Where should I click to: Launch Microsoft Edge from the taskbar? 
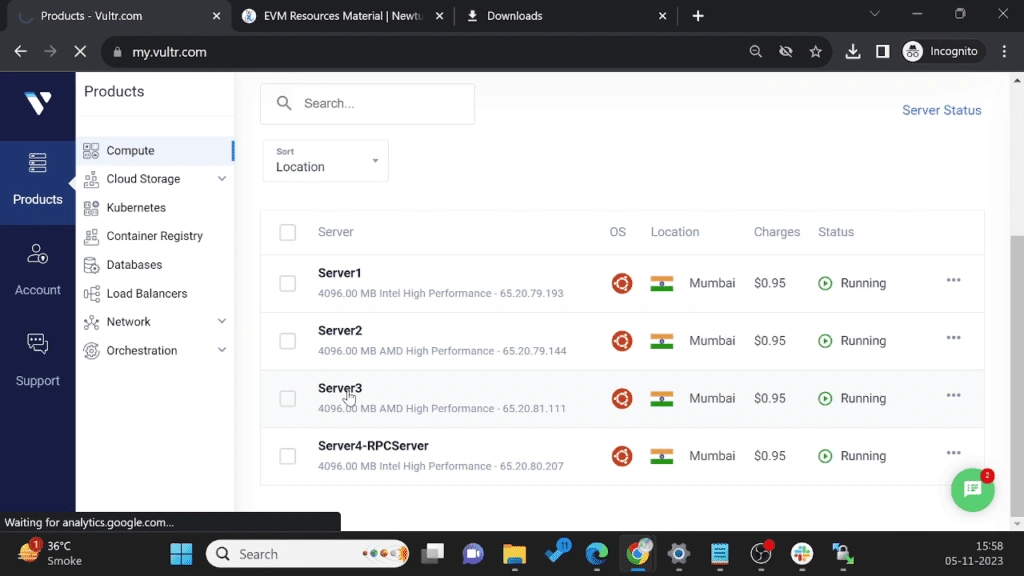597,553
